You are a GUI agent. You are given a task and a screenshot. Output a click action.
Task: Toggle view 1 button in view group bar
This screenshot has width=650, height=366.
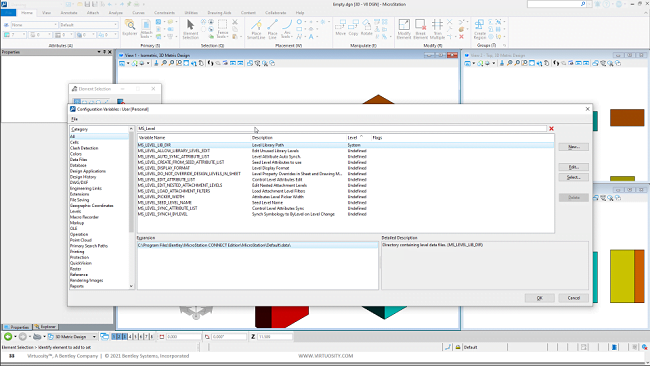point(114,337)
